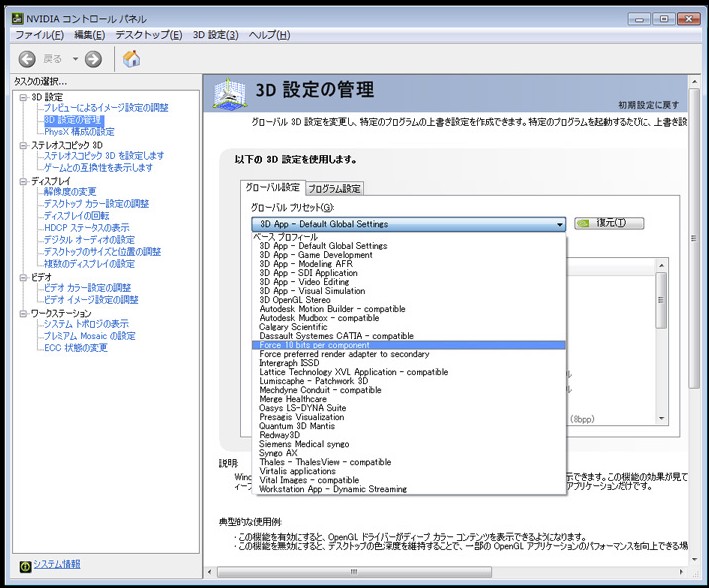Select Force 10 bits per component preset
Screen dimensions: 709x588
[409, 345]
